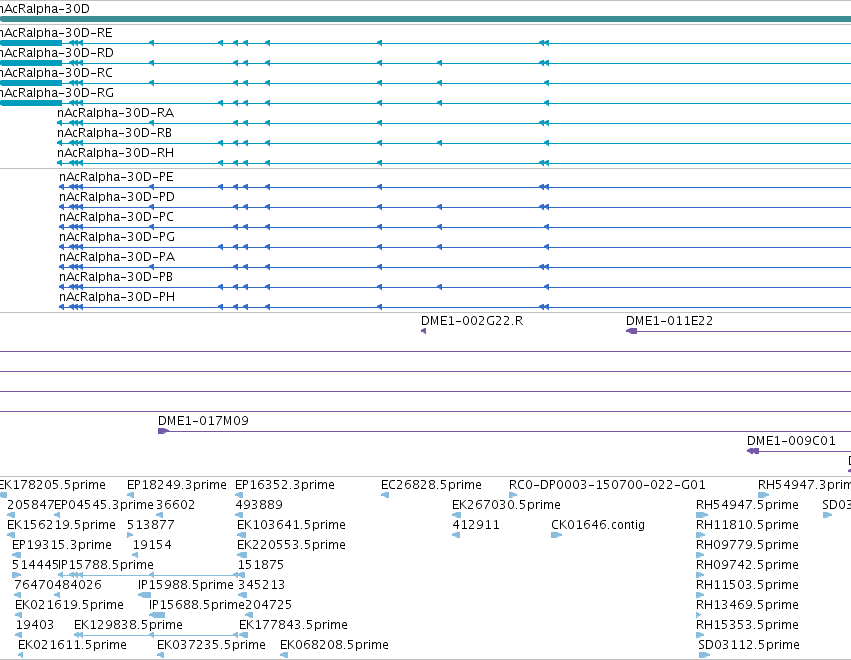Select transcript nAcRalpha-30D-RH label
This screenshot has height=660, width=851.
116,153
